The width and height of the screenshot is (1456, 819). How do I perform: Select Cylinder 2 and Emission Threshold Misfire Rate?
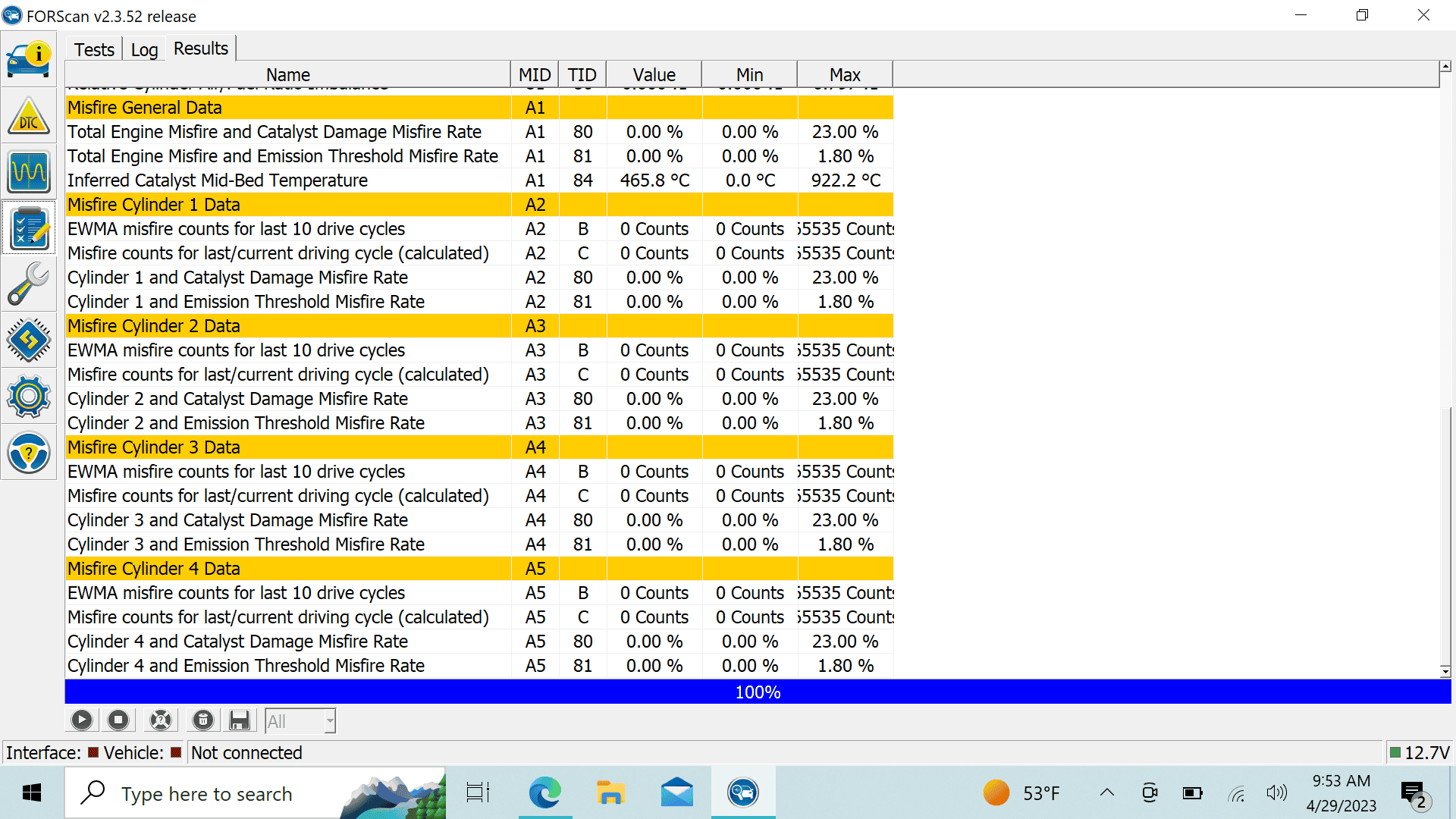tap(479, 423)
